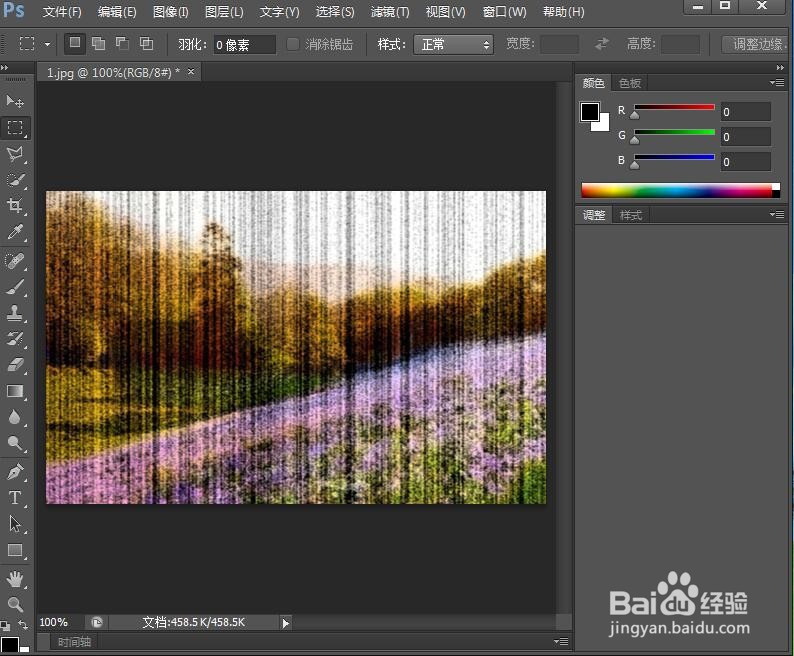Open the 滤镜(T) menu

(x=390, y=12)
